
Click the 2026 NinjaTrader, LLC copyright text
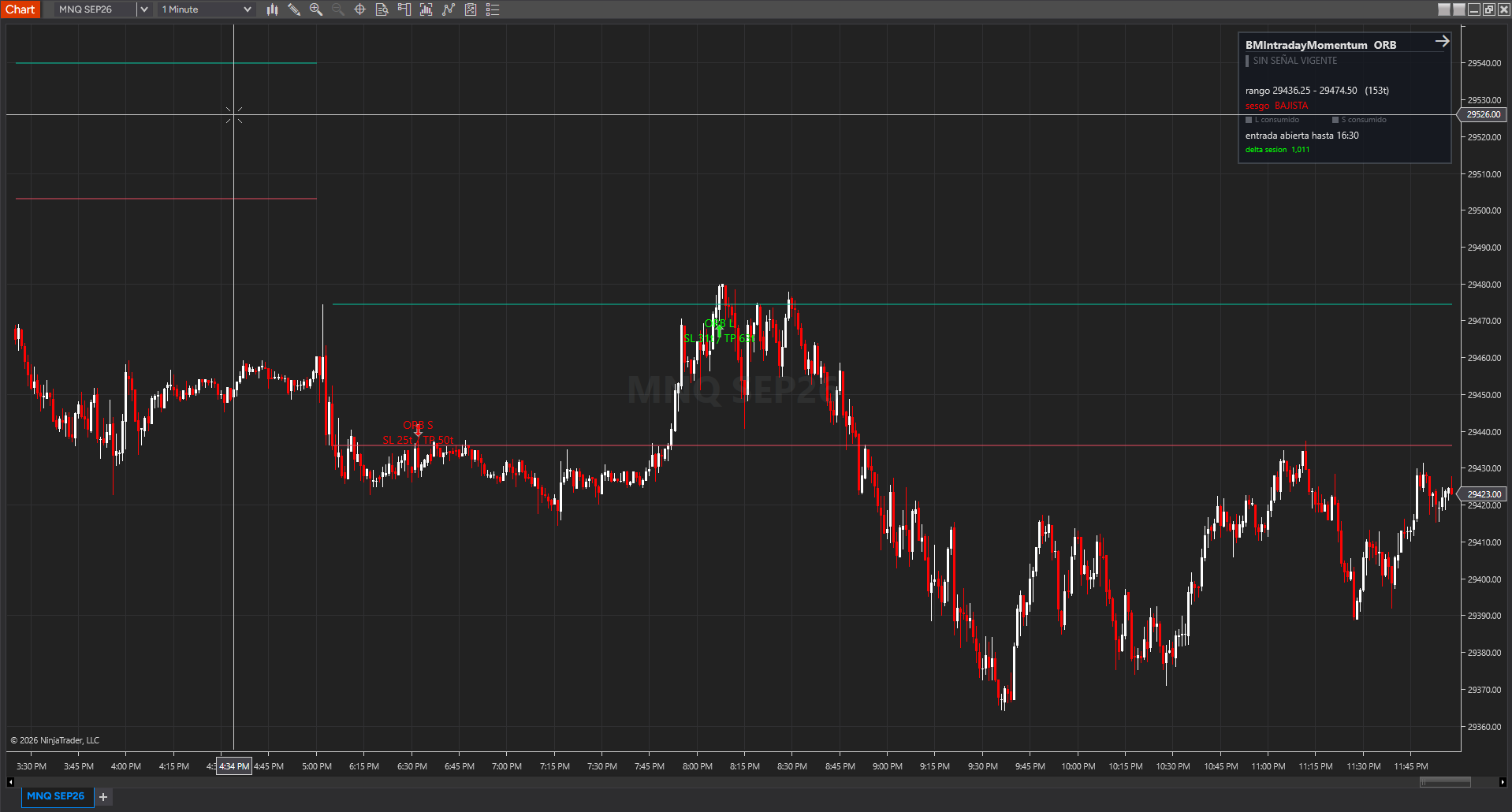click(x=55, y=740)
